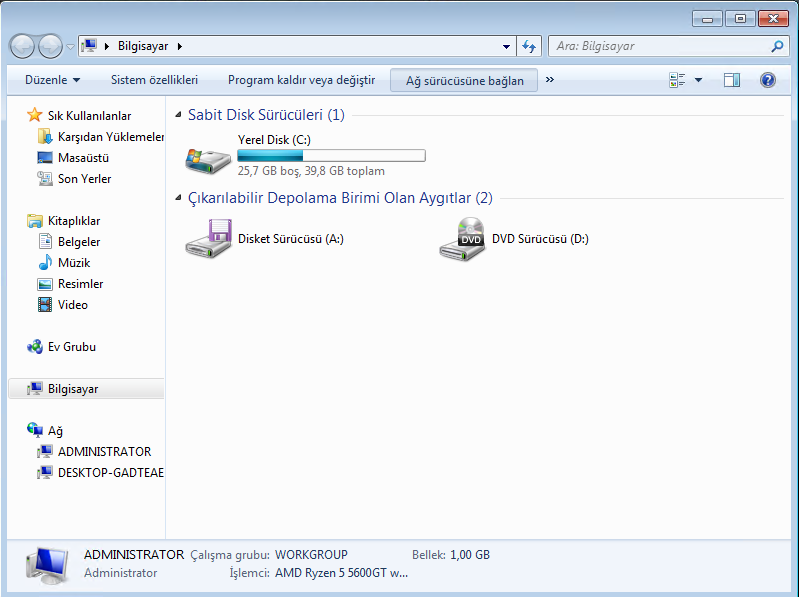Click the change view icon
The height and width of the screenshot is (597, 799).
(x=677, y=80)
